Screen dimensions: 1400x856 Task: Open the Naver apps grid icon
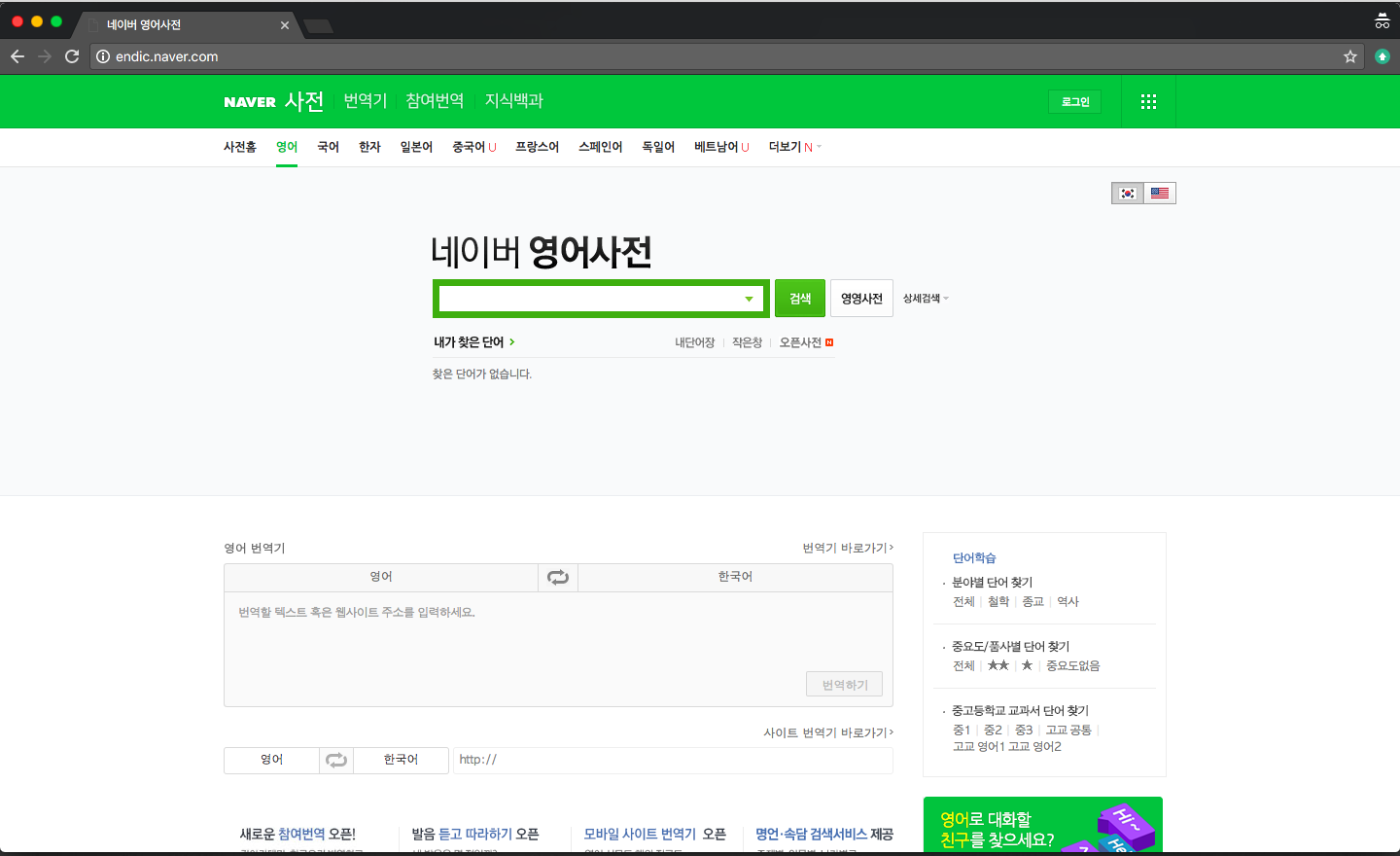(1148, 101)
